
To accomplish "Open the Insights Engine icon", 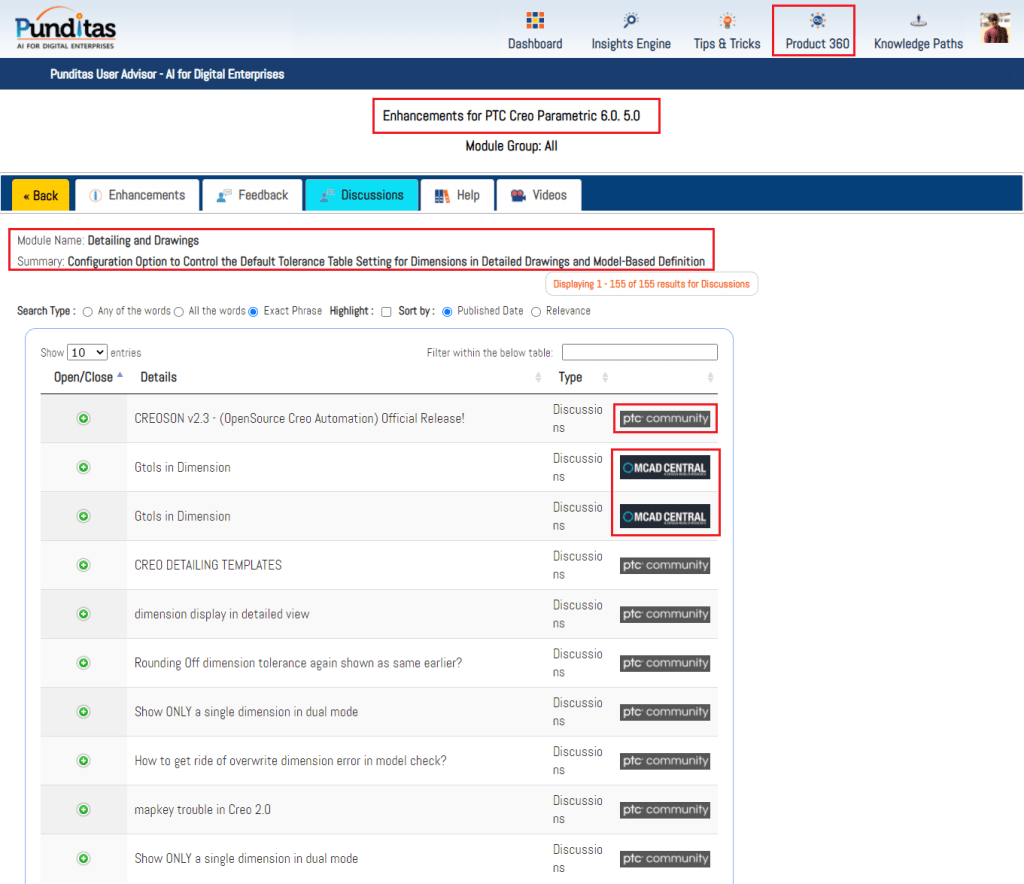I will pyautogui.click(x=631, y=21).
